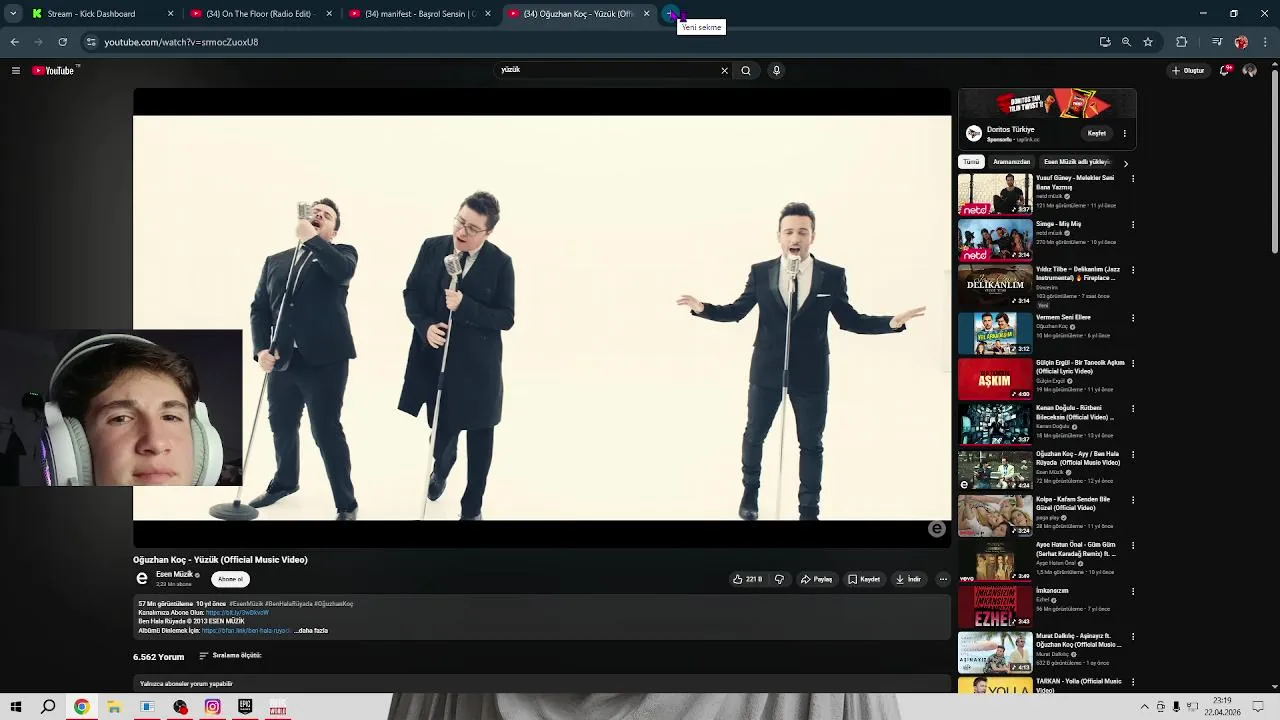The height and width of the screenshot is (720, 1280).
Task: Open options for Yusuf Güney video
Action: point(1133,179)
